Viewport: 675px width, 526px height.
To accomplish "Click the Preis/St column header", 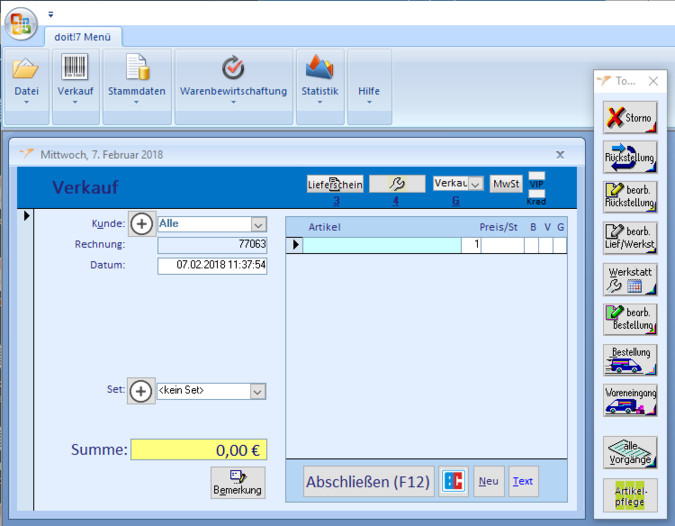I will [499, 227].
